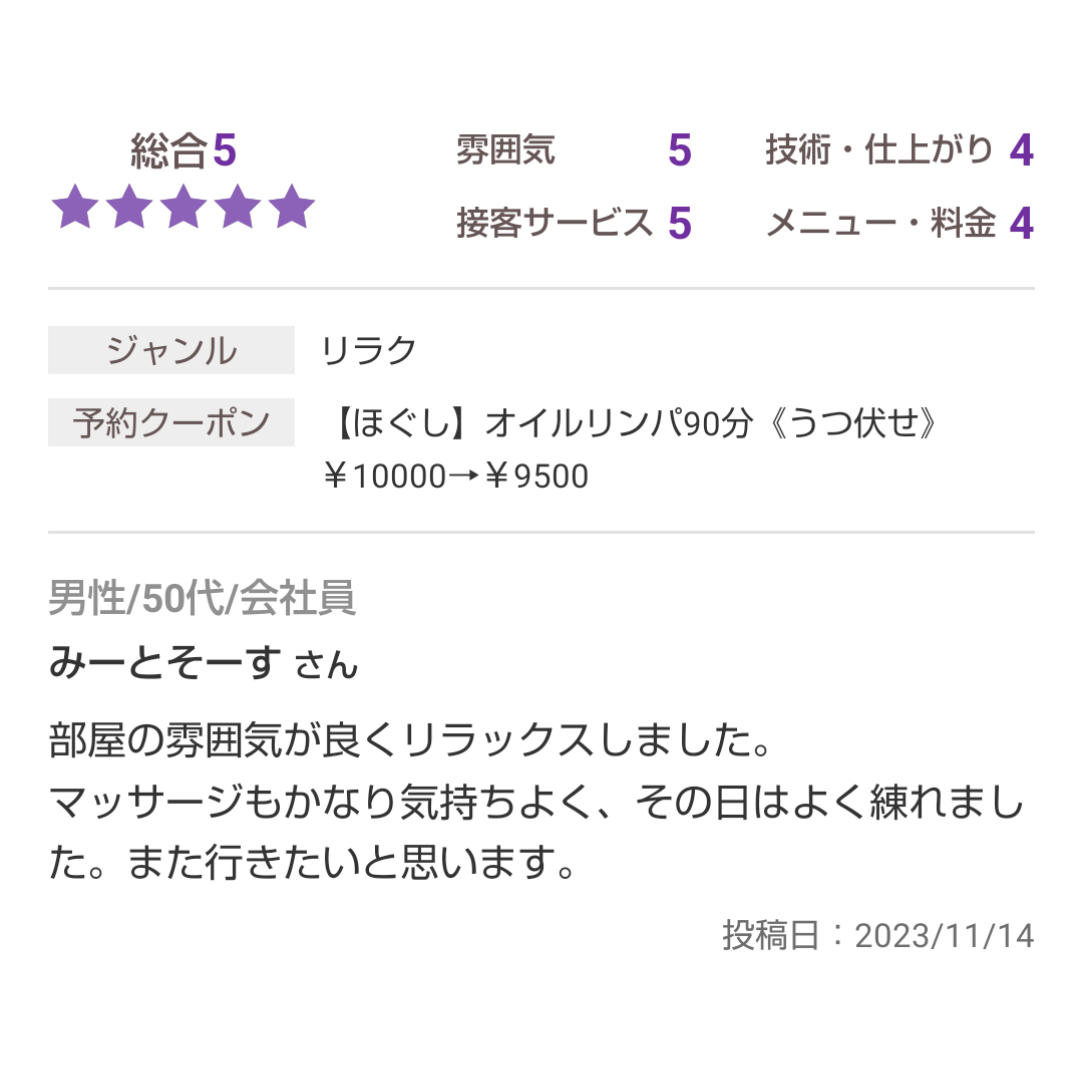The width and height of the screenshot is (1080, 1080).
Task: Click the 接客サービス rating label
Action: pyautogui.click(x=554, y=222)
